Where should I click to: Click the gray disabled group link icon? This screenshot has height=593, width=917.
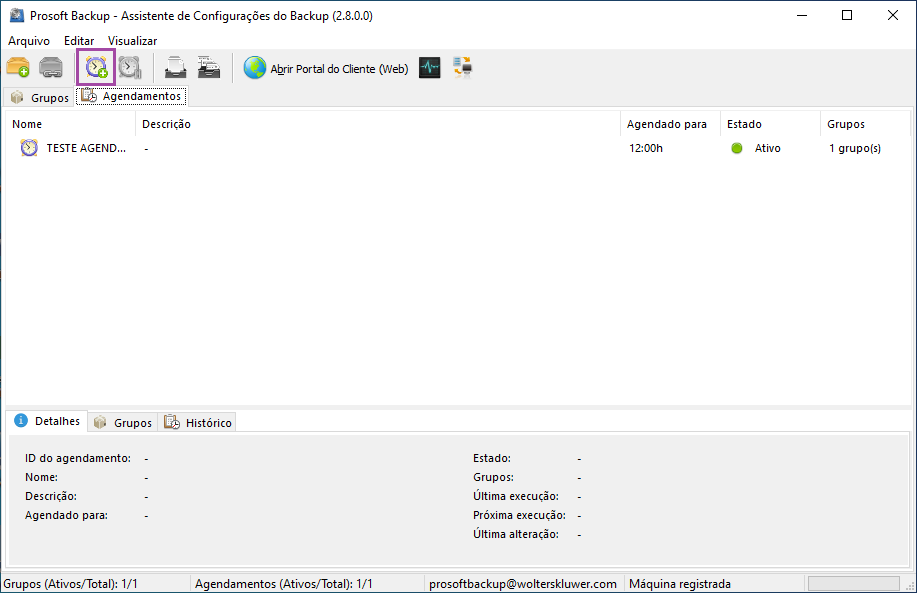click(51, 68)
